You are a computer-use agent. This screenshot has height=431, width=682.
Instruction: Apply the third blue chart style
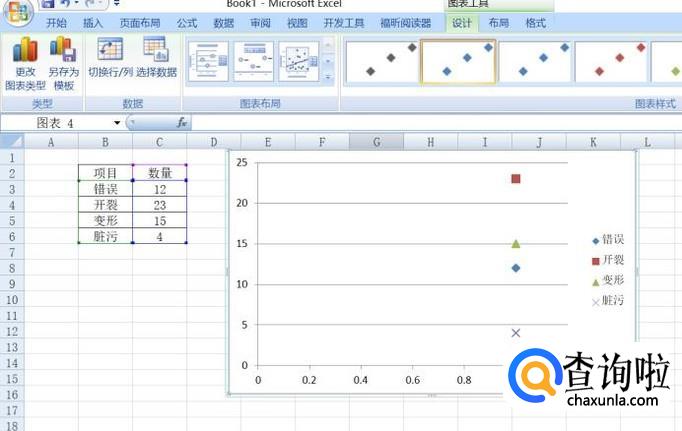coord(535,61)
